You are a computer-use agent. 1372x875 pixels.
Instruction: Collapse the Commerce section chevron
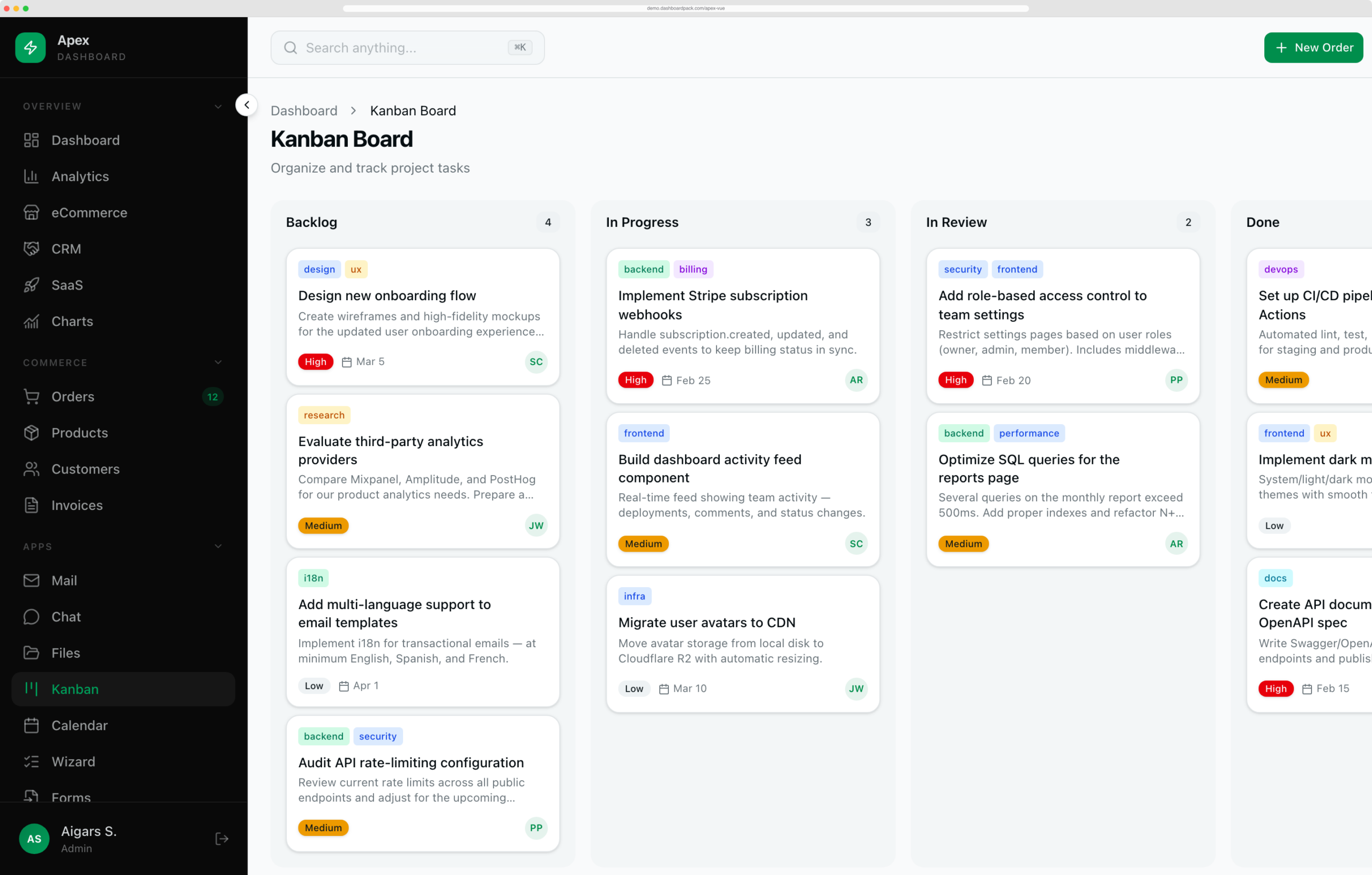coord(218,362)
